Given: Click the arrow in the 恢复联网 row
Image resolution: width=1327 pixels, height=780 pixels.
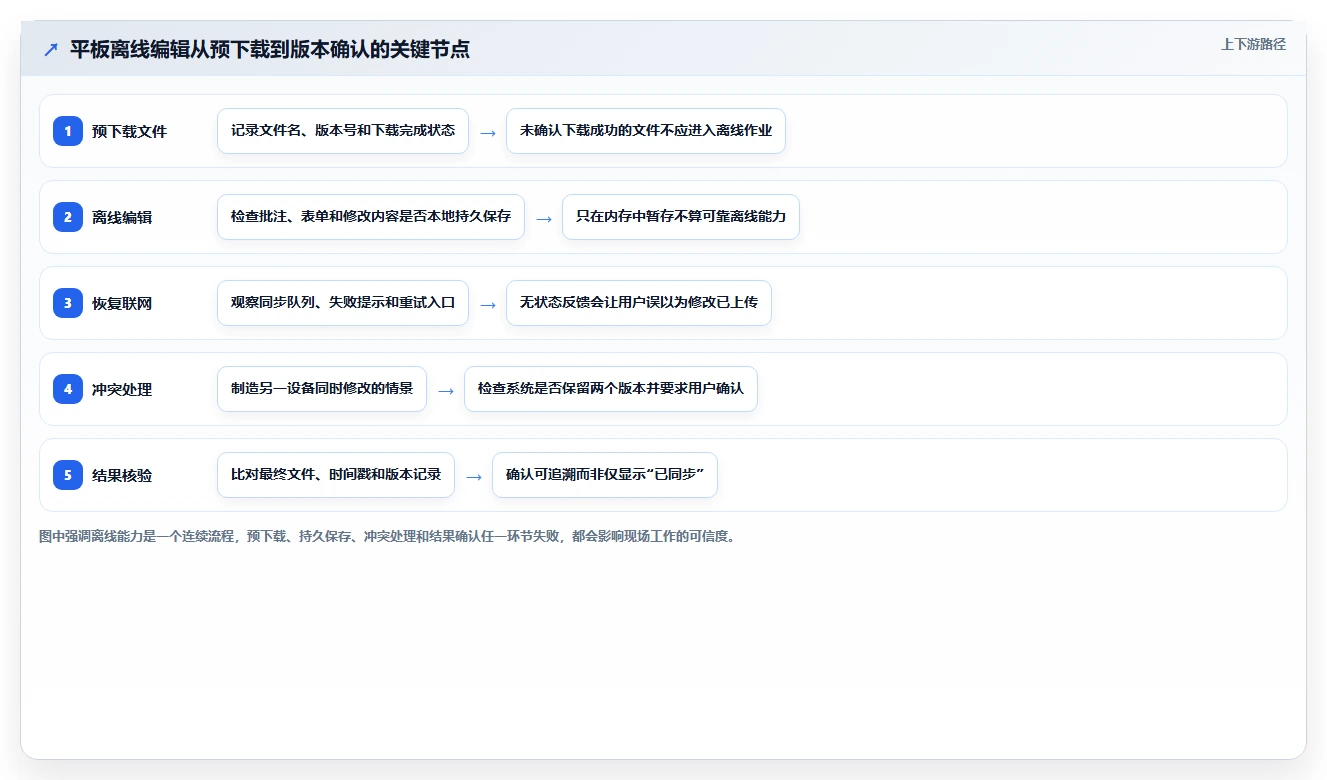Looking at the screenshot, I should pos(488,304).
